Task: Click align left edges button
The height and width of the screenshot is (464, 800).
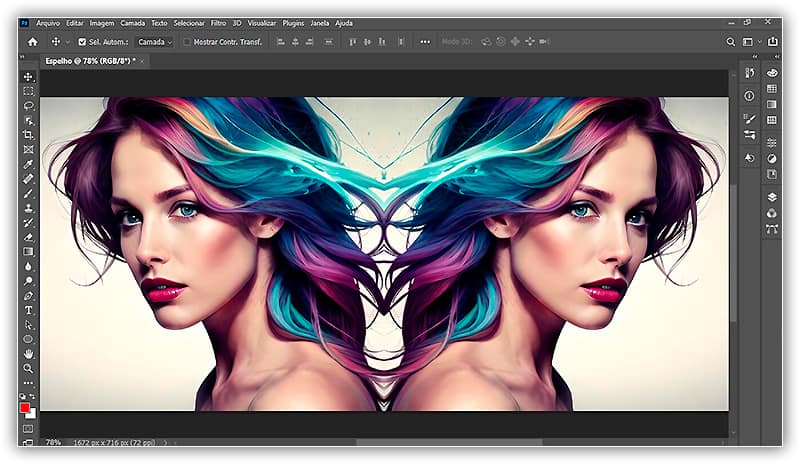Action: coord(281,42)
